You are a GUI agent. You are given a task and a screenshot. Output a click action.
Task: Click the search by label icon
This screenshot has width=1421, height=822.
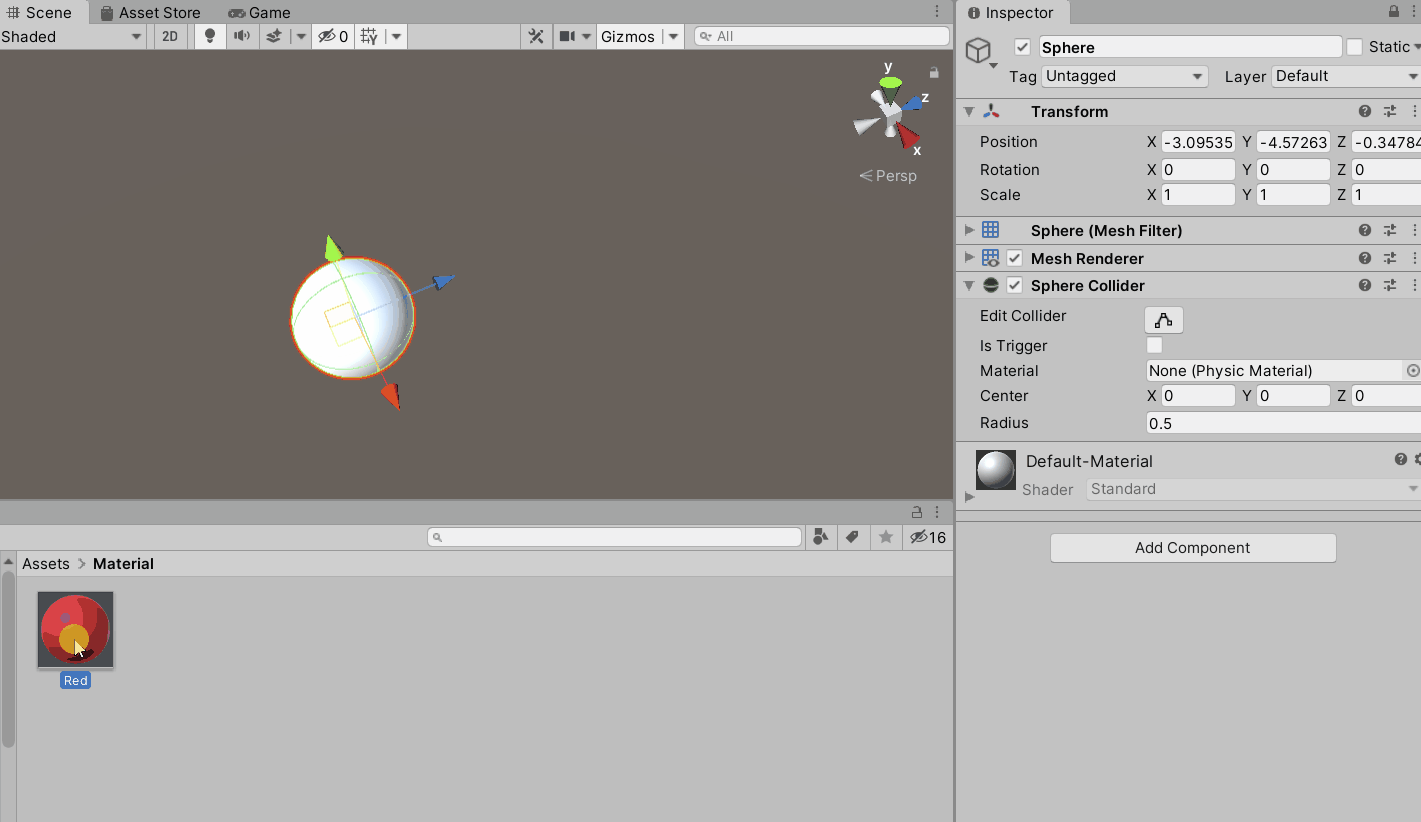tap(852, 537)
